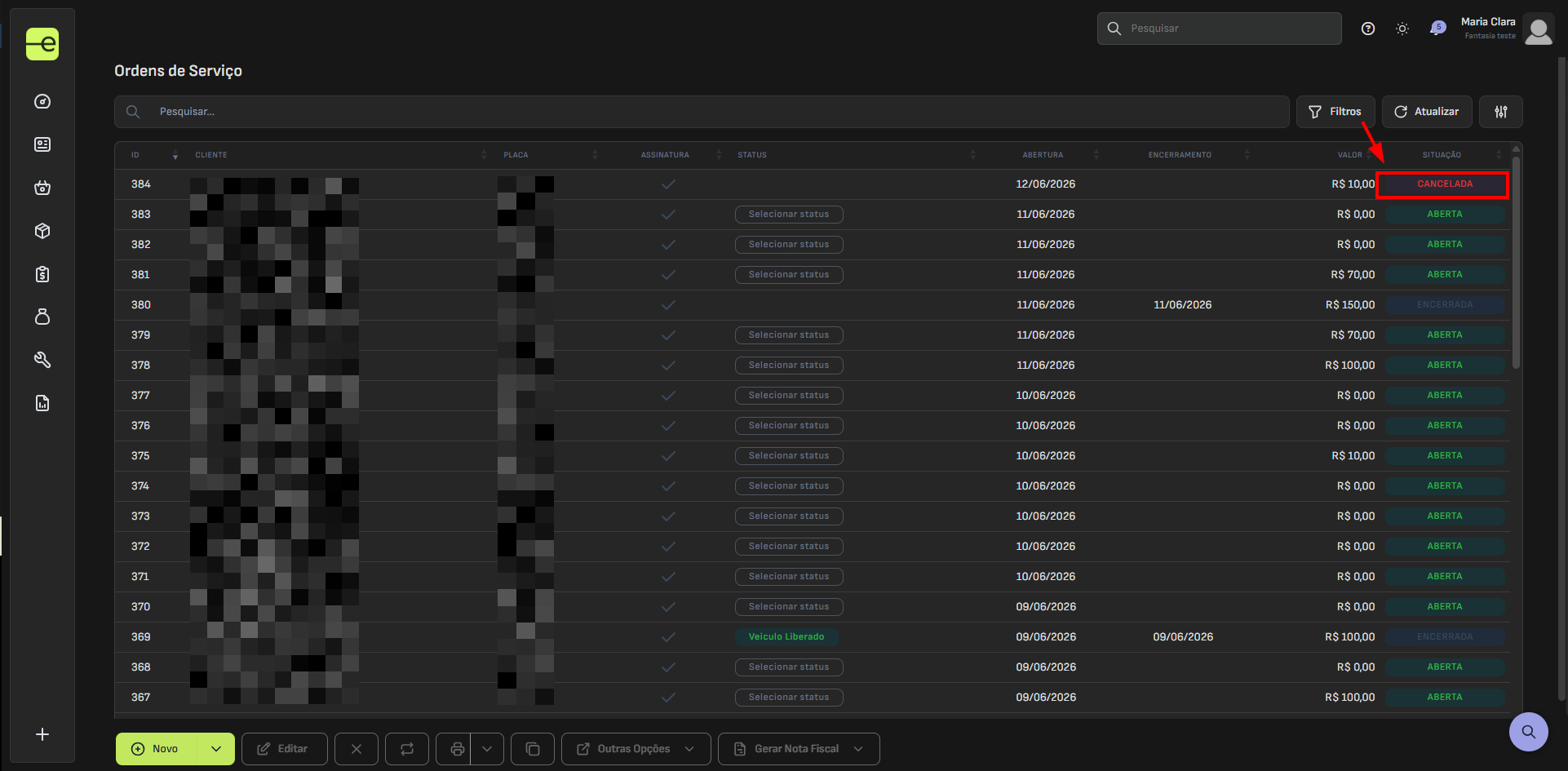Select the CANCELADA badge of order 384
Screen dimensions: 1568x771
pos(1445,184)
